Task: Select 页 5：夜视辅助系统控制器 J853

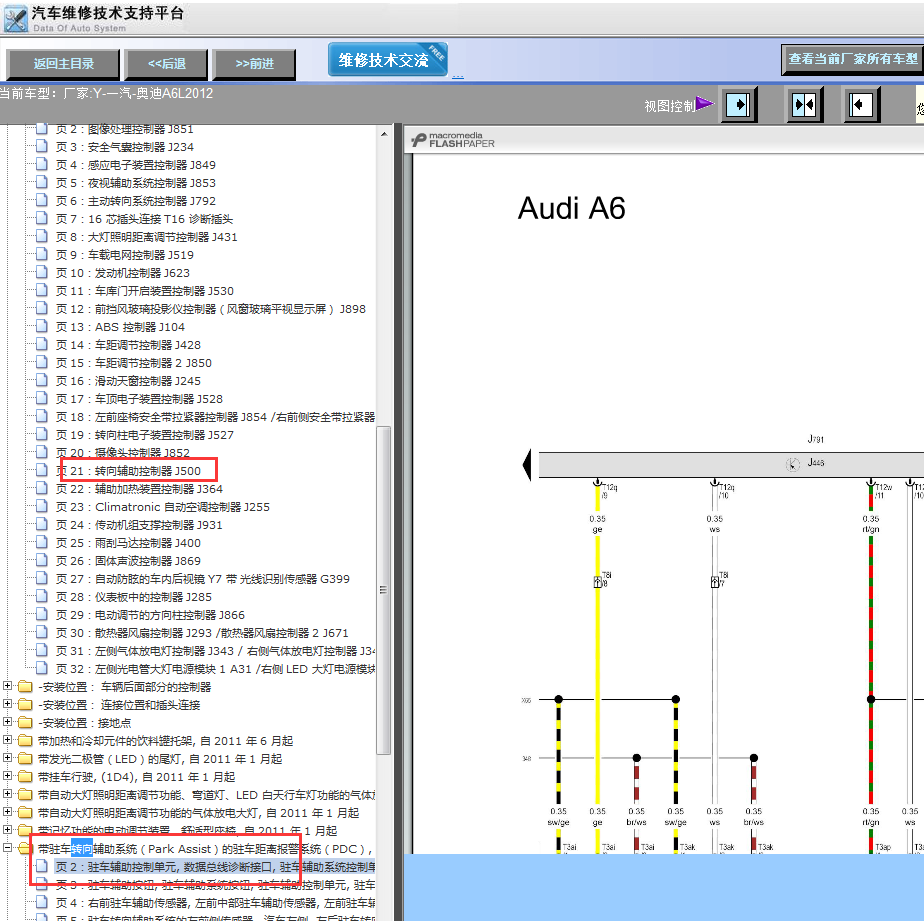Action: pos(136,183)
